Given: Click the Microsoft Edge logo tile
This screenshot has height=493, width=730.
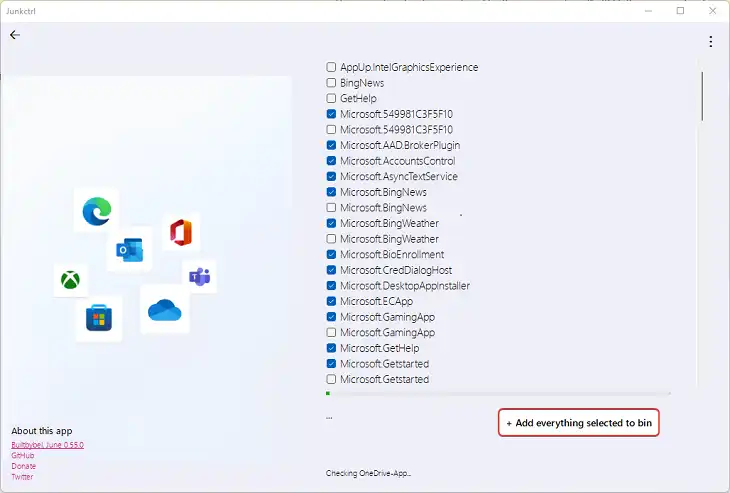Looking at the screenshot, I should pos(96,210).
